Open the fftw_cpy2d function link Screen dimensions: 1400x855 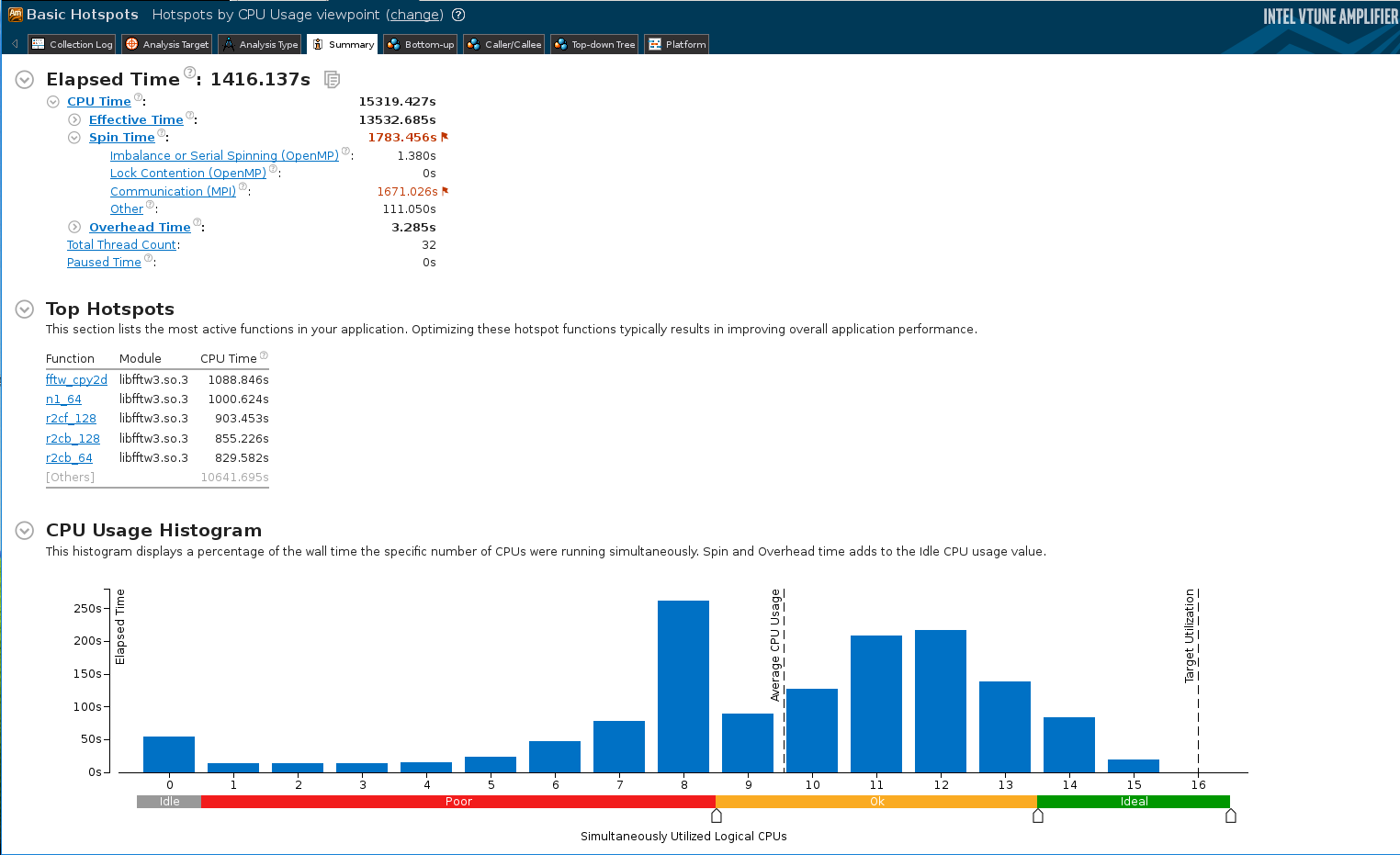[76, 380]
